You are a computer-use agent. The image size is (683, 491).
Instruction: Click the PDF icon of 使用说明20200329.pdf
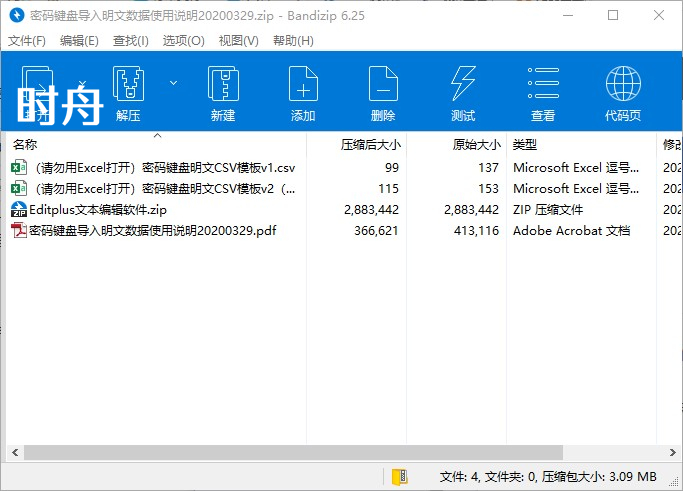[x=19, y=230]
